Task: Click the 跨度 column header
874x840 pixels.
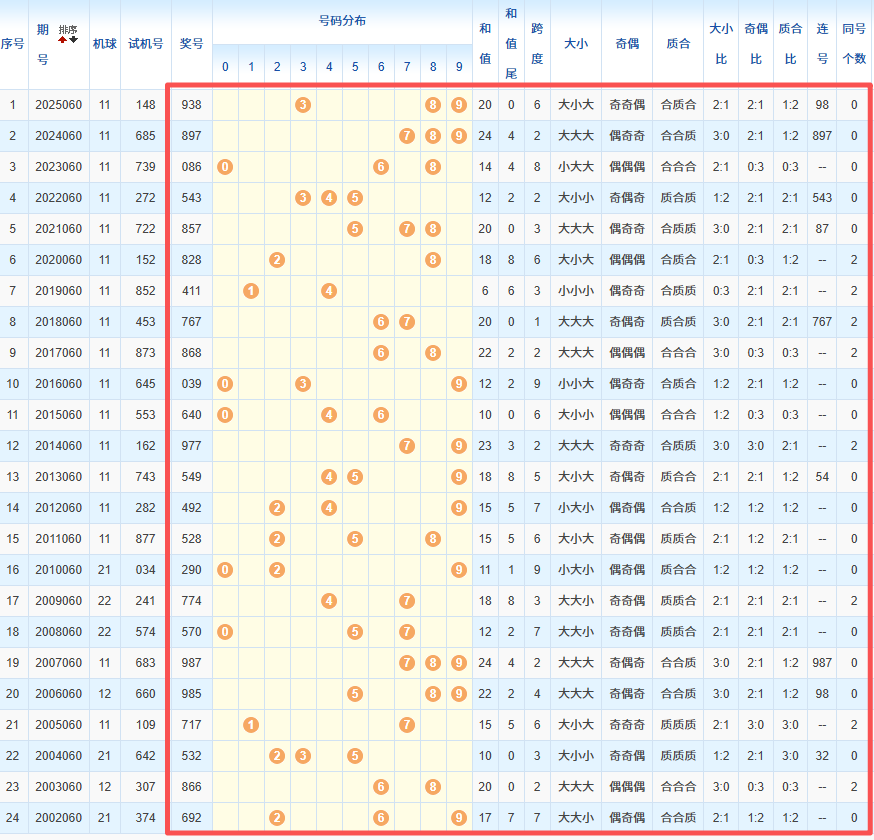Action: coord(537,43)
